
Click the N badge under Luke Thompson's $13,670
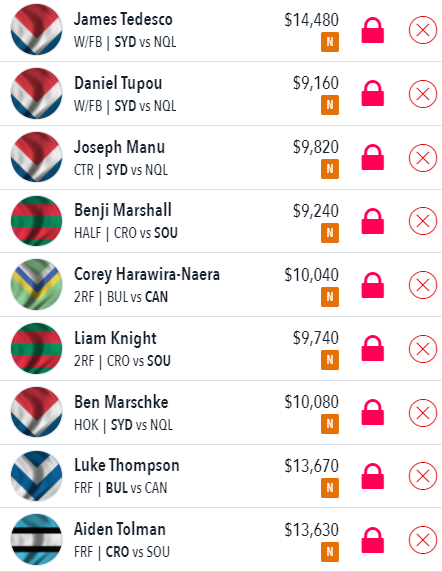pyautogui.click(x=330, y=488)
